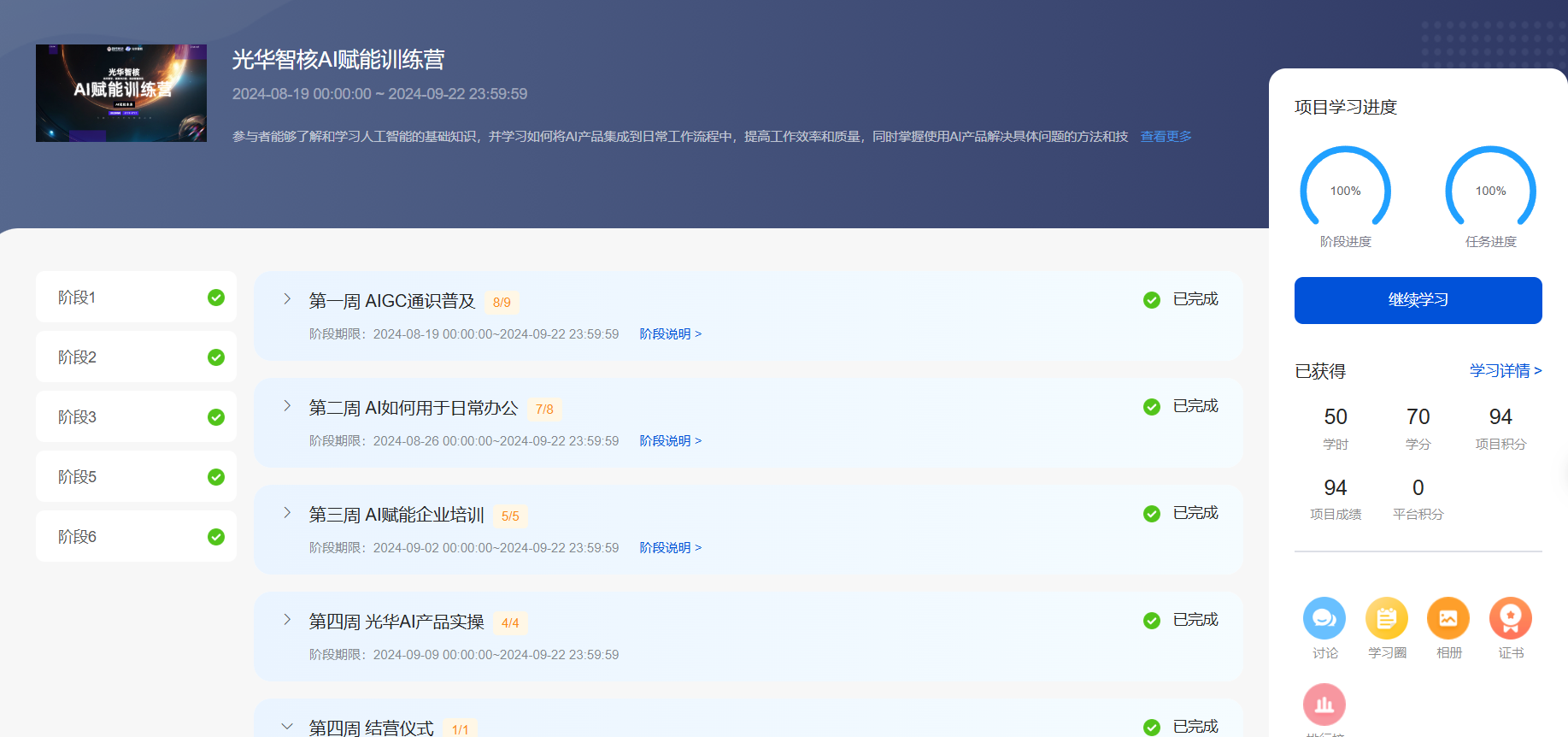Open 阶段说明 link for 第二周
Image resolution: width=1568 pixels, height=737 pixels.
pos(671,441)
